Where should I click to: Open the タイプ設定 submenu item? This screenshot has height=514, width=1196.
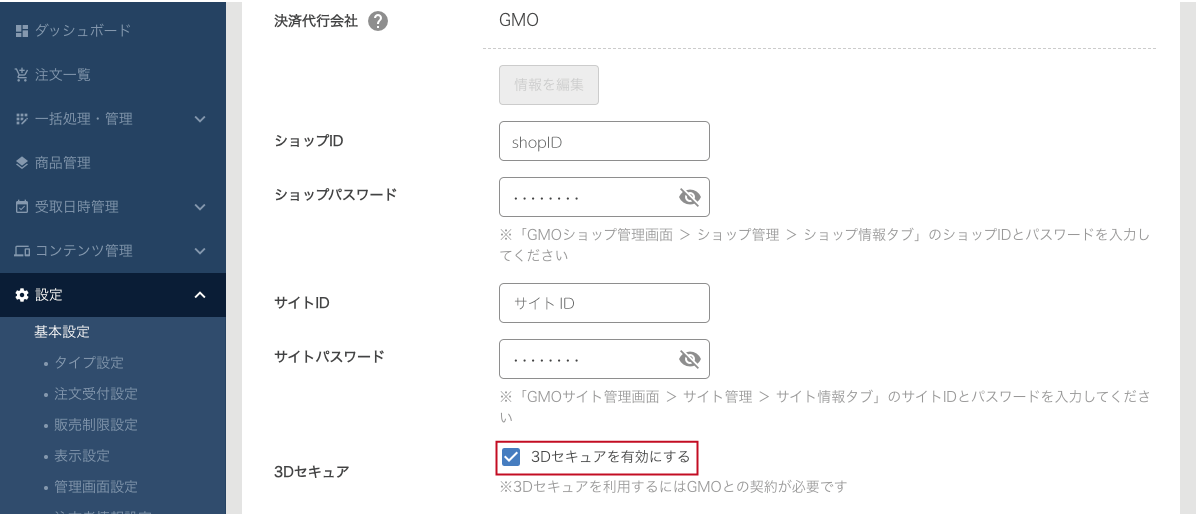[89, 363]
